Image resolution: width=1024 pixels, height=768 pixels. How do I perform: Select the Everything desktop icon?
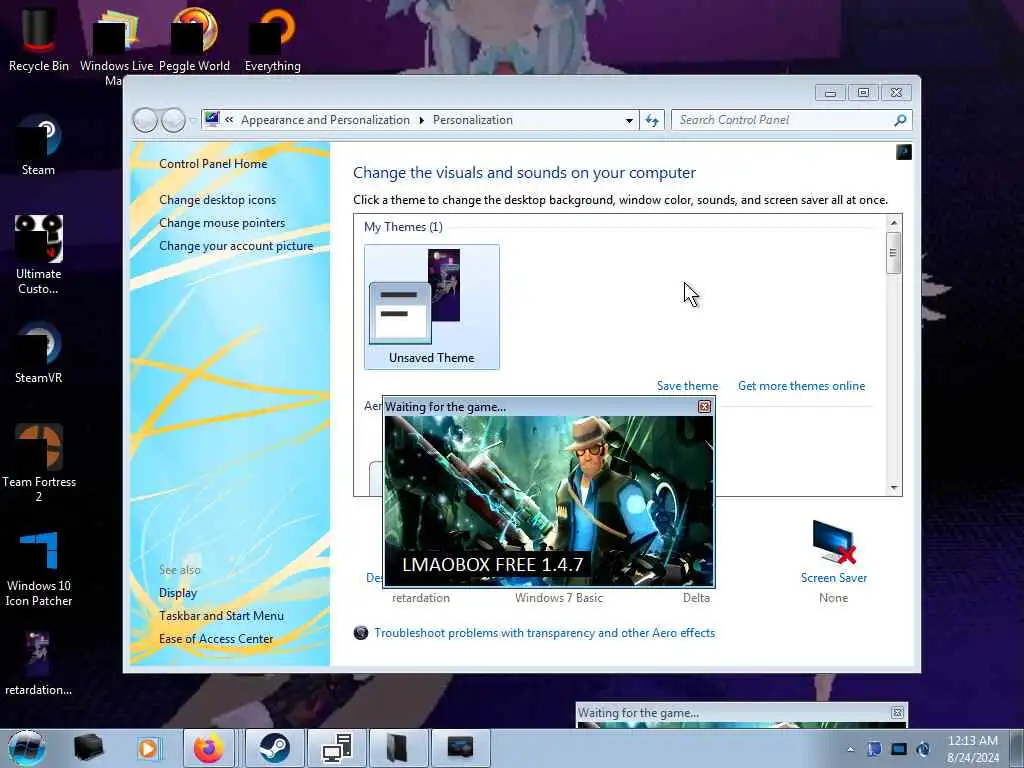[273, 39]
